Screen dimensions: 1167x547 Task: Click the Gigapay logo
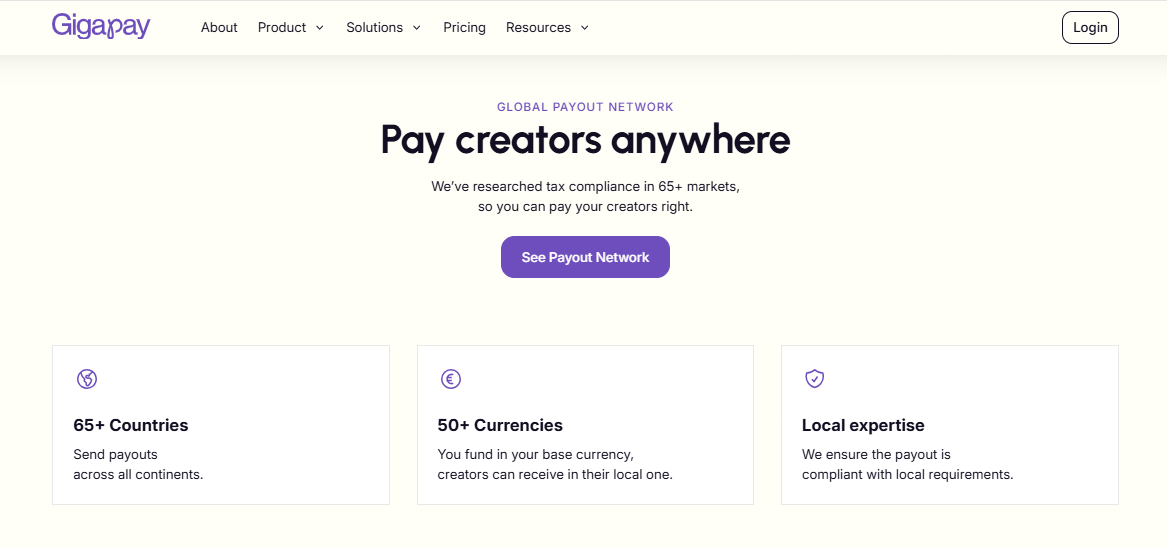[x=101, y=26]
